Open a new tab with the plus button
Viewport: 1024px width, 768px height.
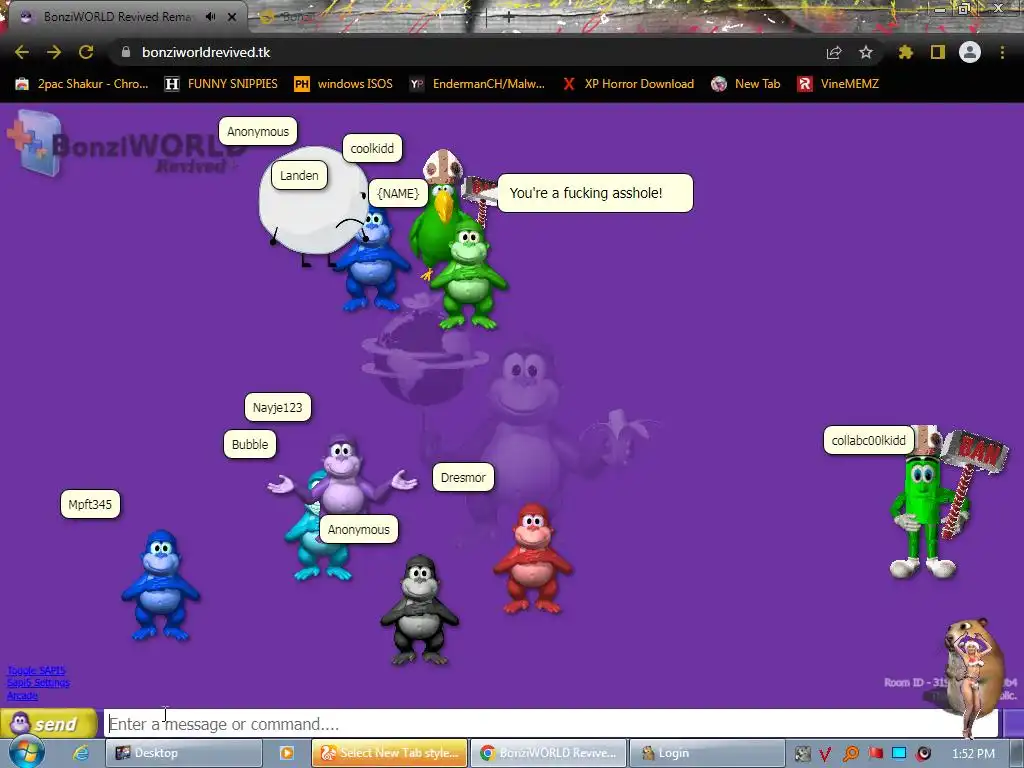click(x=509, y=18)
